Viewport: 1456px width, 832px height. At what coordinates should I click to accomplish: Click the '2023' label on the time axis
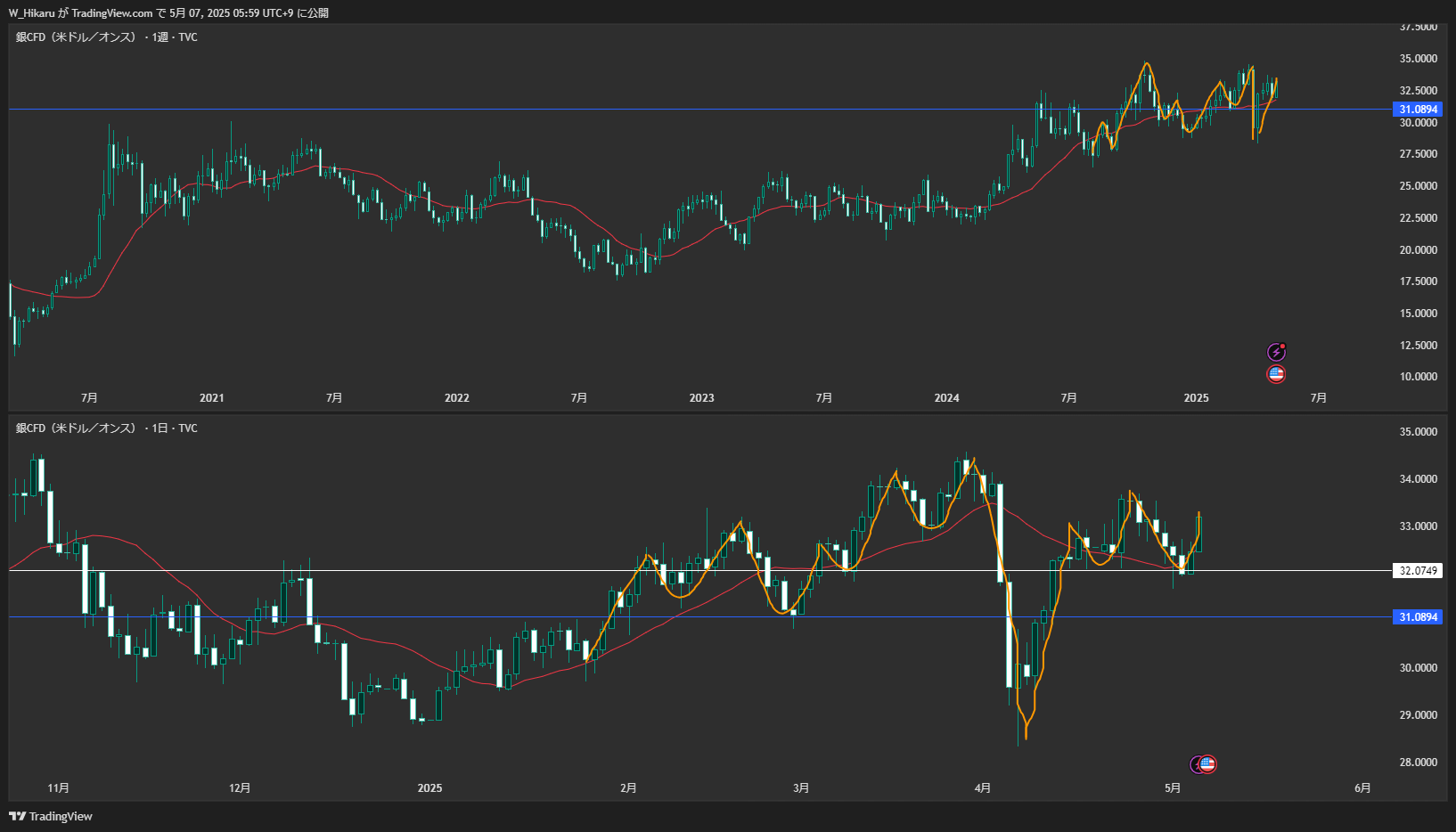(x=702, y=398)
